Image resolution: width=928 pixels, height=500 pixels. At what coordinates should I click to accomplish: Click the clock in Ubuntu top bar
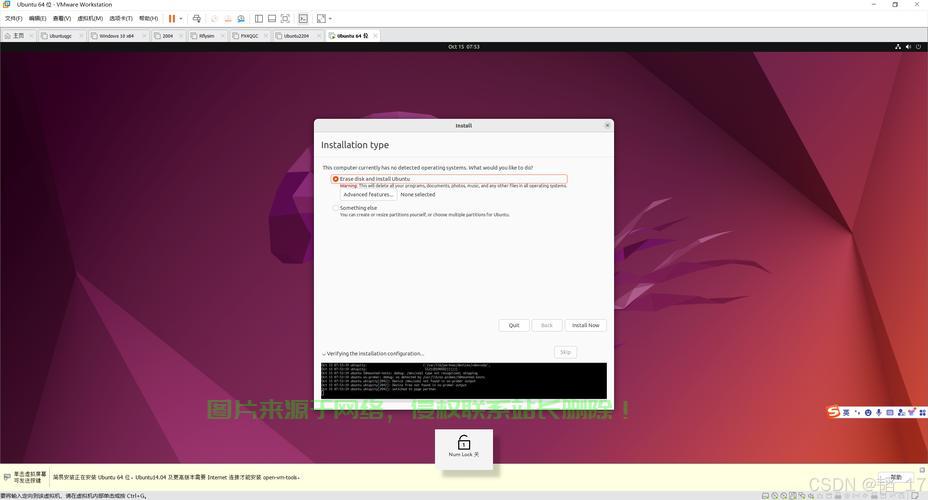click(464, 46)
